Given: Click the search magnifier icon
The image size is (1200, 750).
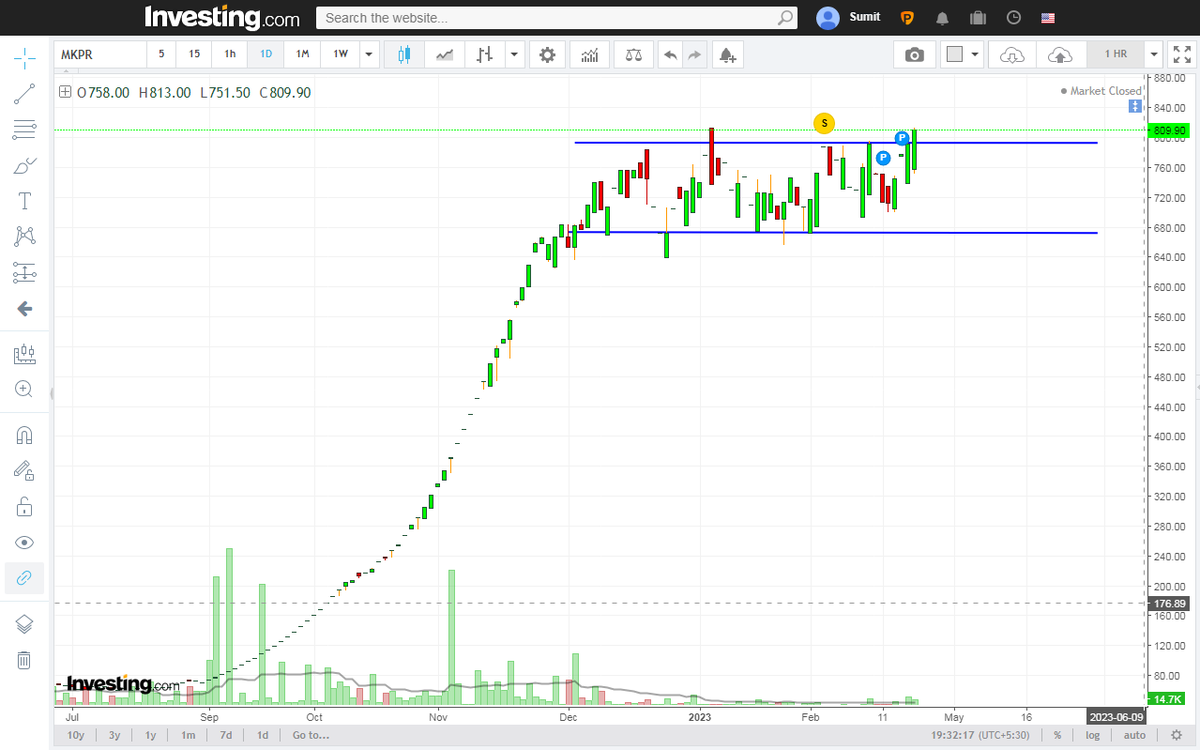Looking at the screenshot, I should coord(786,18).
